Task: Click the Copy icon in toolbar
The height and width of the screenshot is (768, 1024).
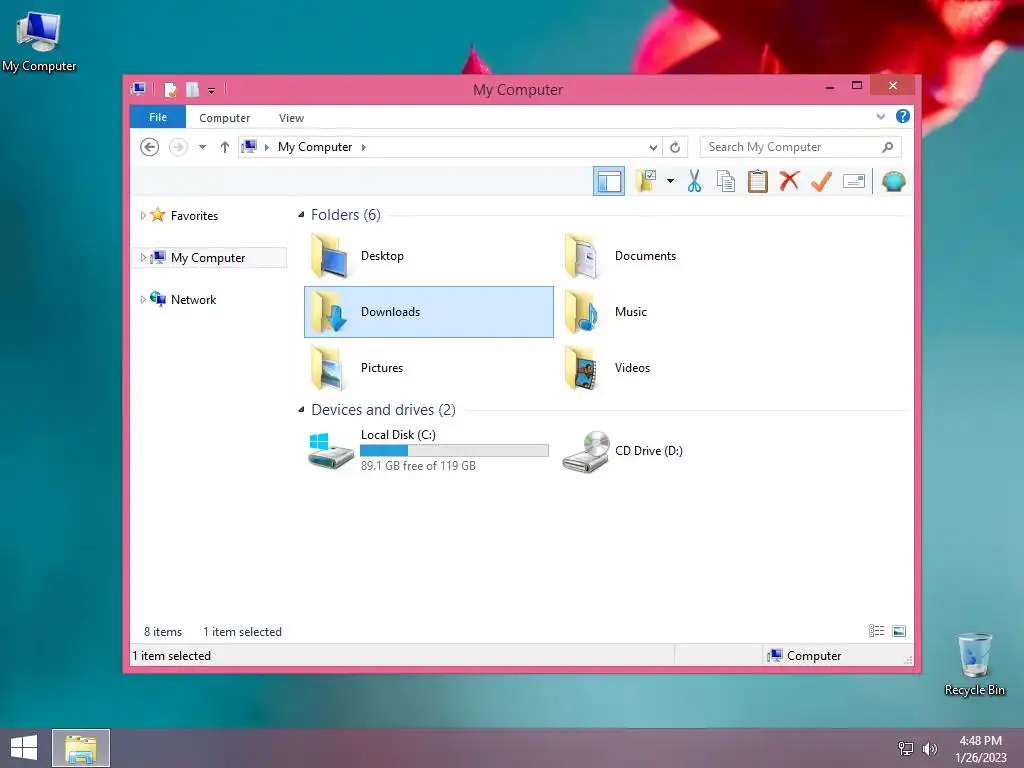Action: tap(726, 181)
